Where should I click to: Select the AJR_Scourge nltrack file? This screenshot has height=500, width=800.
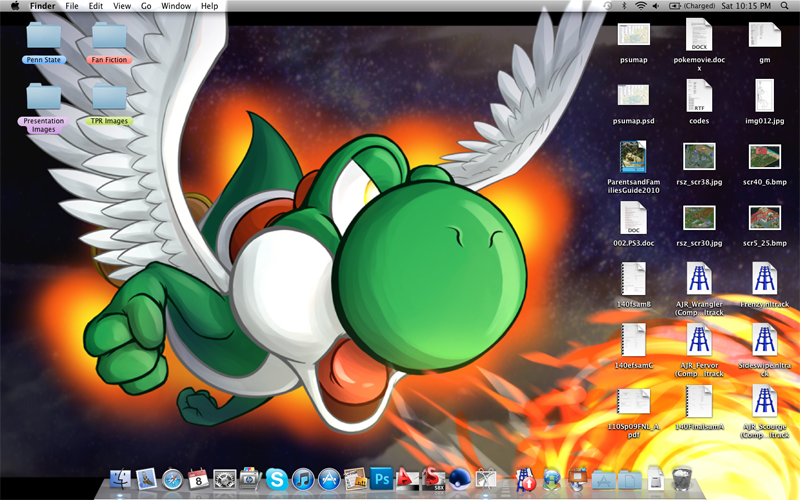pos(764,412)
